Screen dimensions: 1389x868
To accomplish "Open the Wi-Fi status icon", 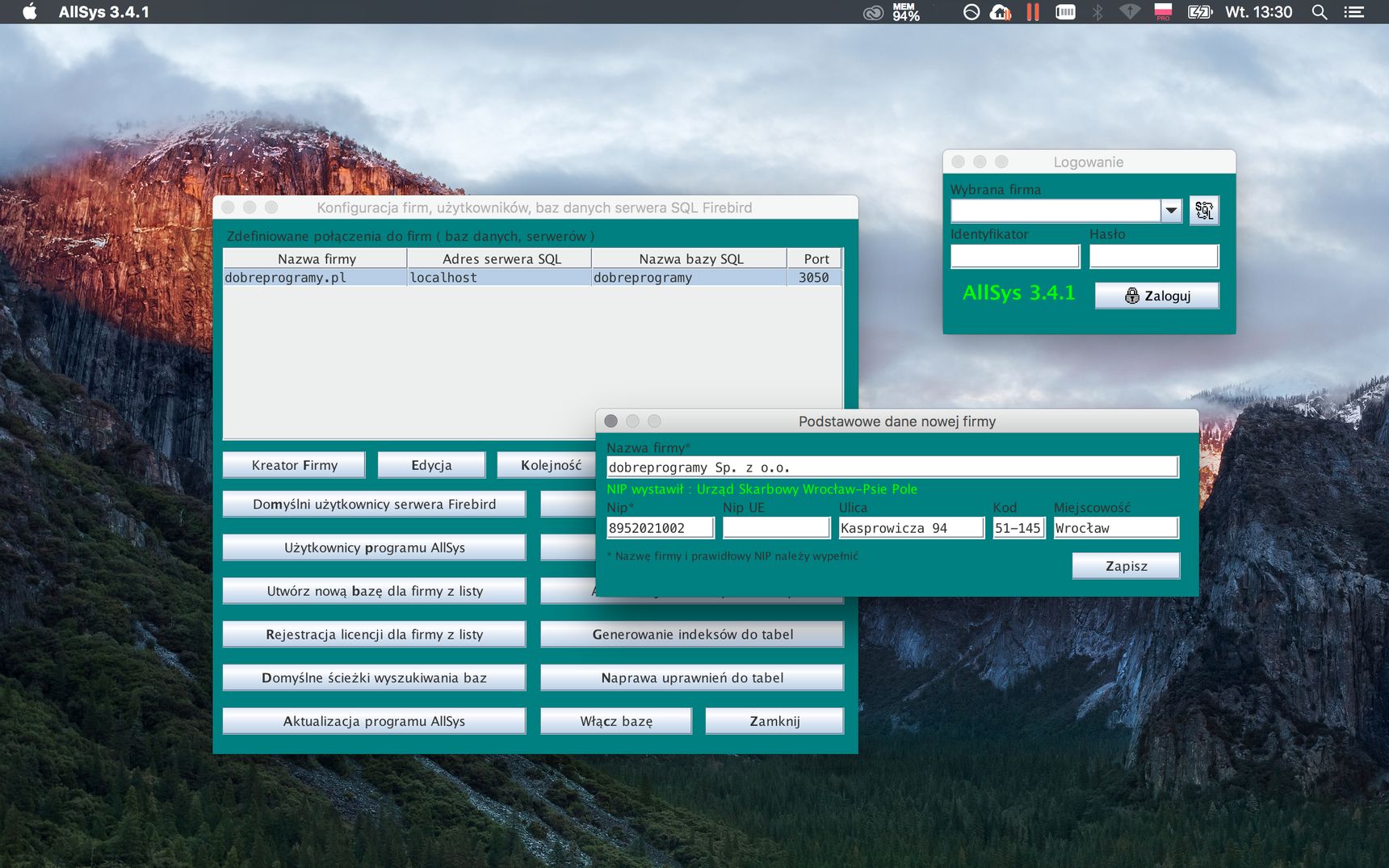I will (x=1130, y=12).
